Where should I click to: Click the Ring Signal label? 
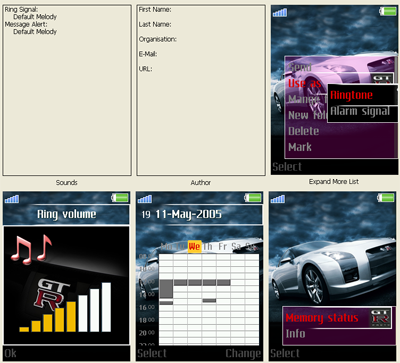click(x=21, y=9)
